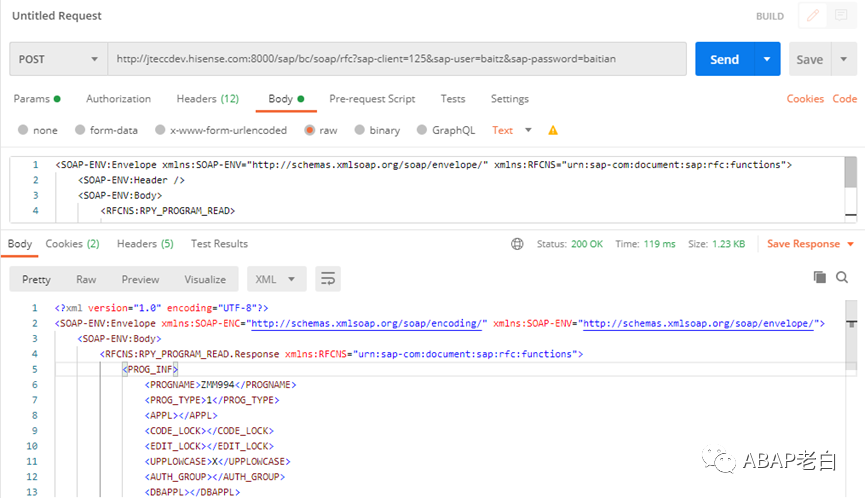Click the blue Send button
The width and height of the screenshot is (865, 498).
click(724, 59)
